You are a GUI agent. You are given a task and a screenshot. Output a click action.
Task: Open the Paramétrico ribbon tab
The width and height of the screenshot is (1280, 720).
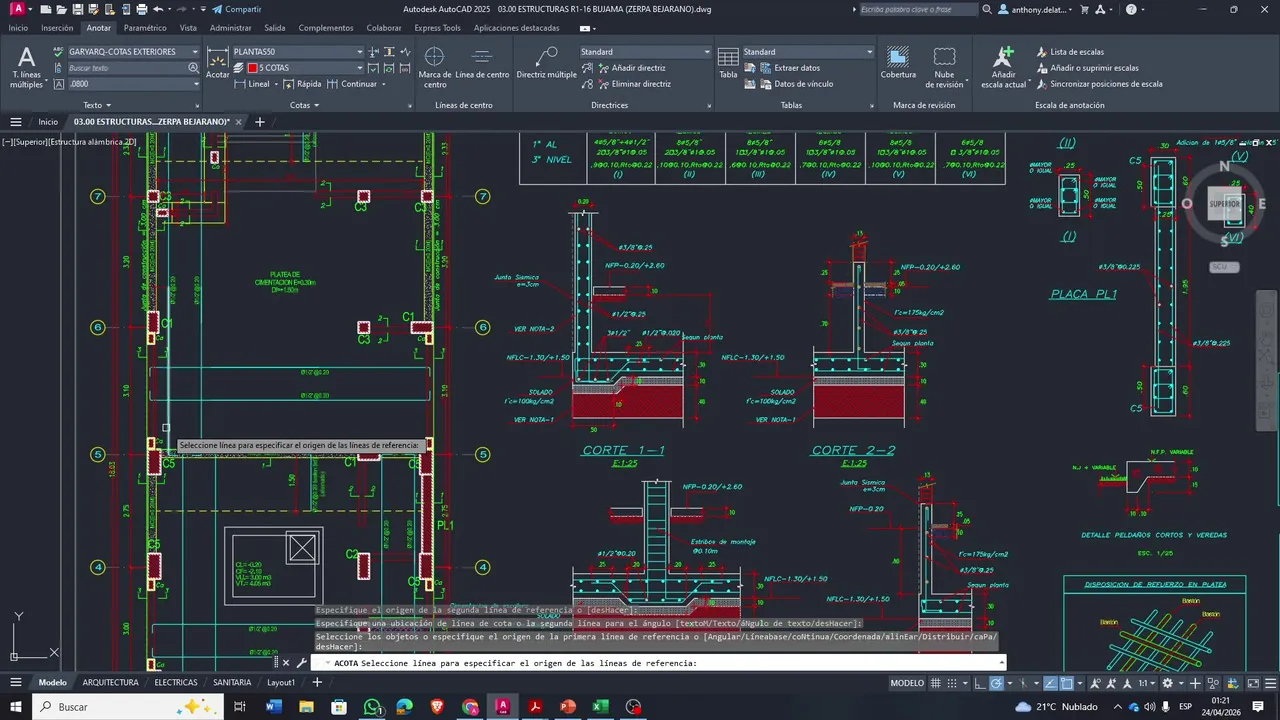[145, 28]
